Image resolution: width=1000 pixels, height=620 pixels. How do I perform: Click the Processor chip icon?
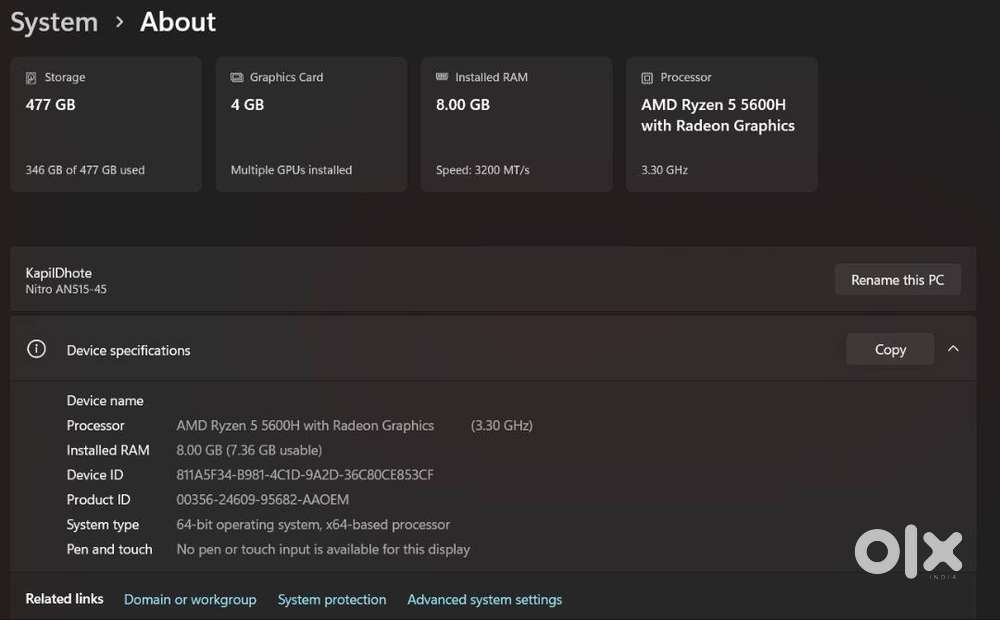(647, 78)
